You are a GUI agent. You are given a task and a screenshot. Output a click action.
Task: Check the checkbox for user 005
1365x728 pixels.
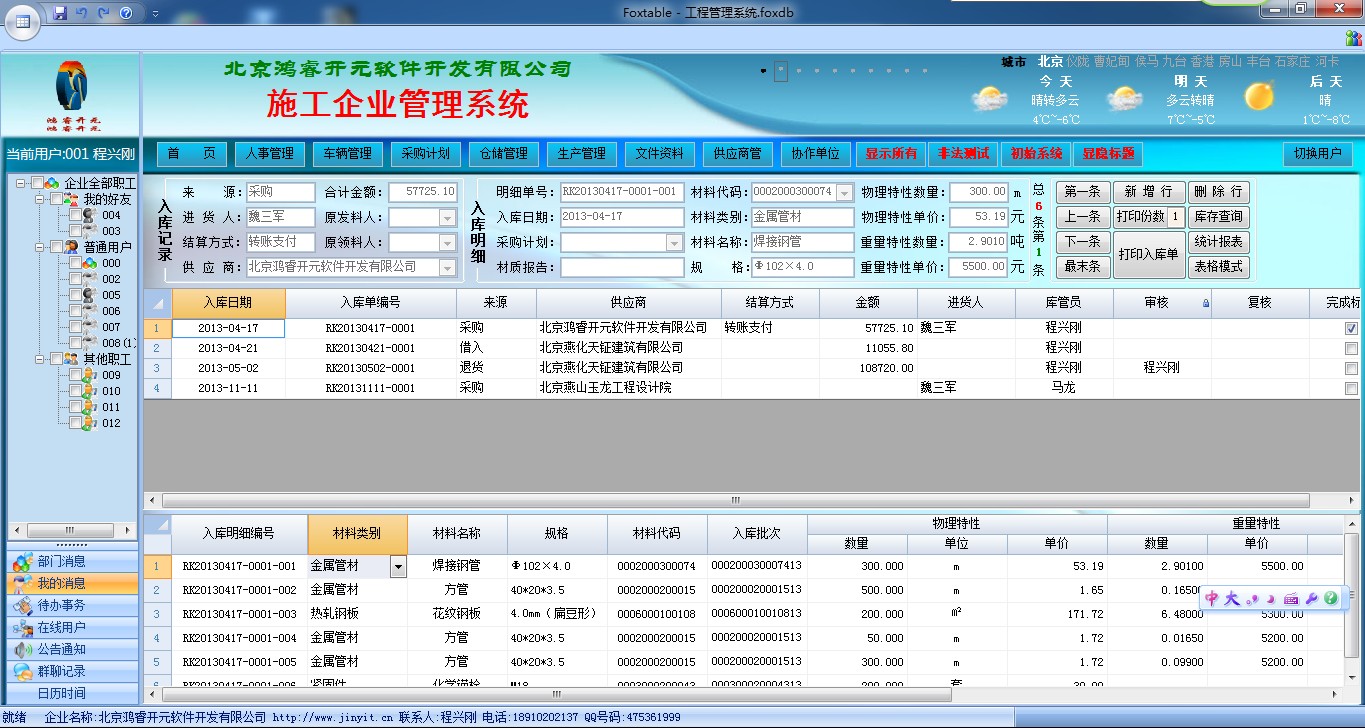tap(75, 295)
